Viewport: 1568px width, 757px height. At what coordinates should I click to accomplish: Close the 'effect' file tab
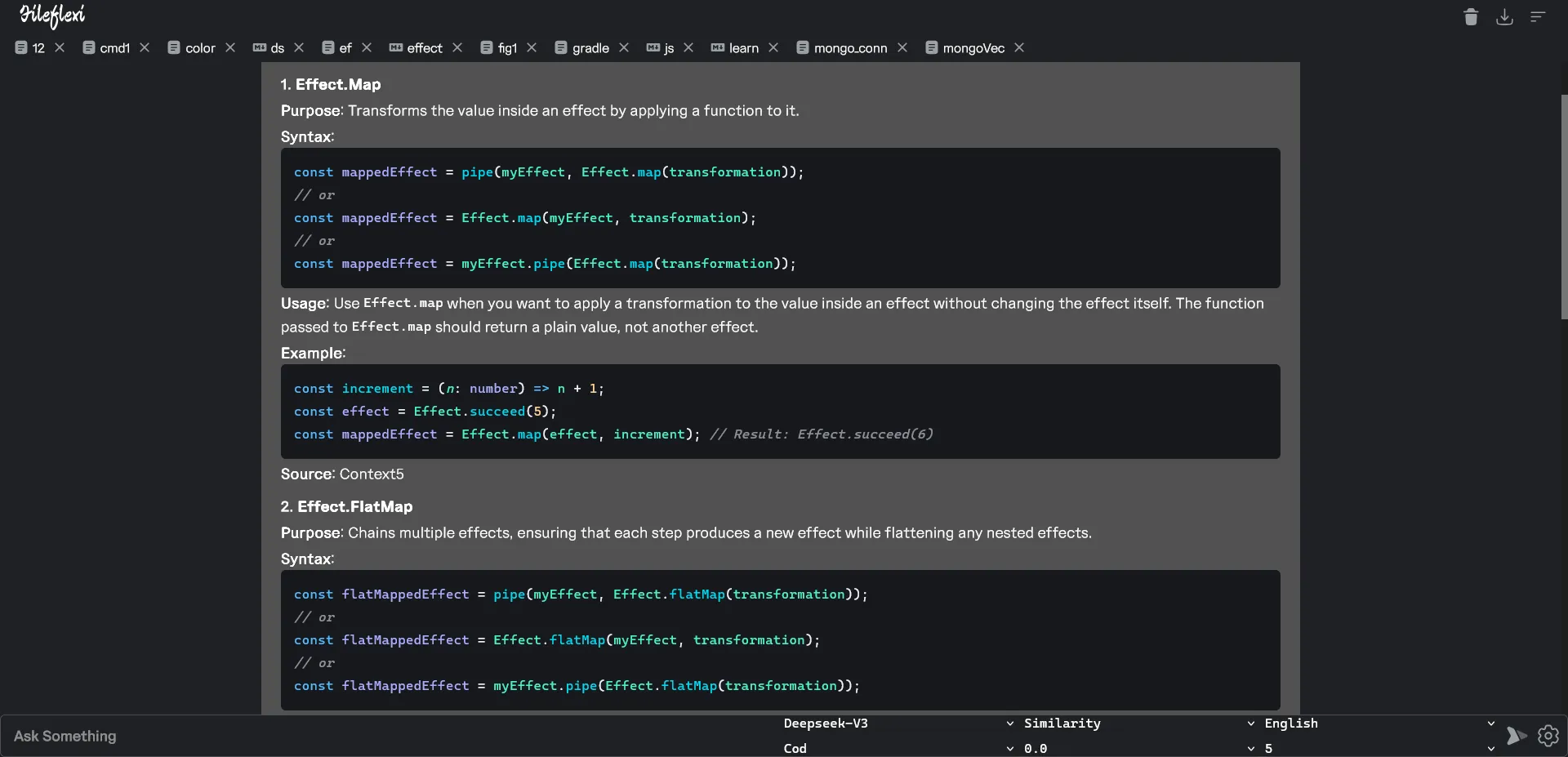(457, 48)
